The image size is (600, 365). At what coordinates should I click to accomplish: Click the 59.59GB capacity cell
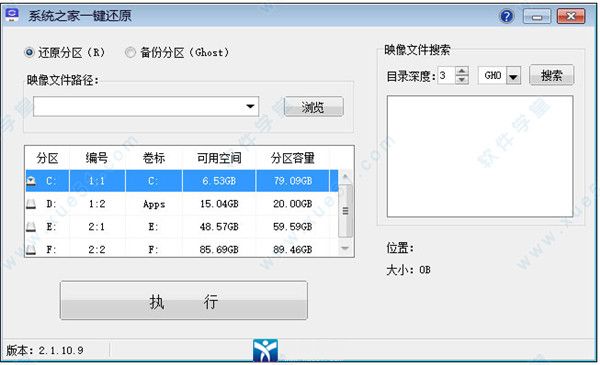[x=293, y=227]
